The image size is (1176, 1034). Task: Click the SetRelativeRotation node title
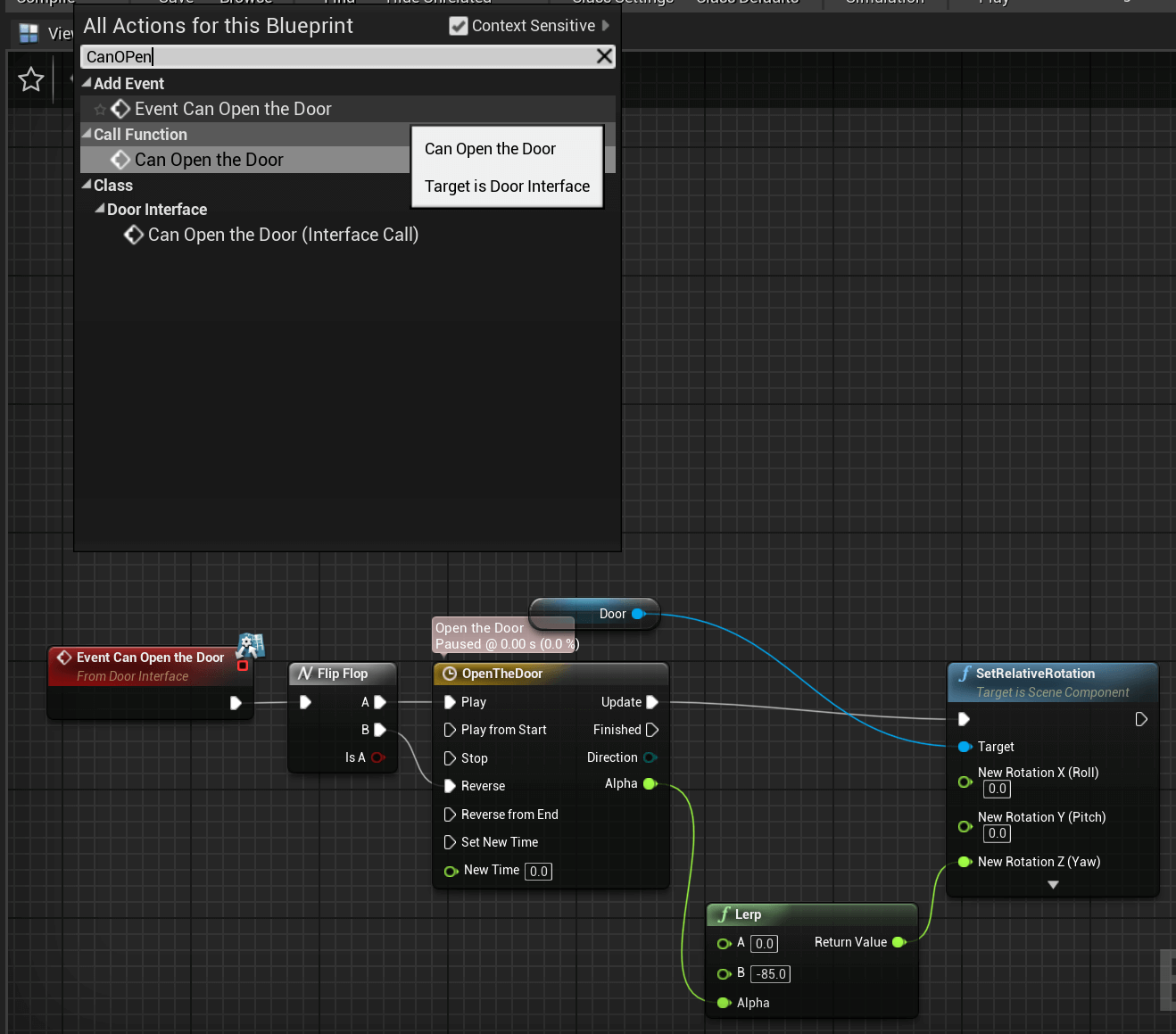(x=1035, y=674)
